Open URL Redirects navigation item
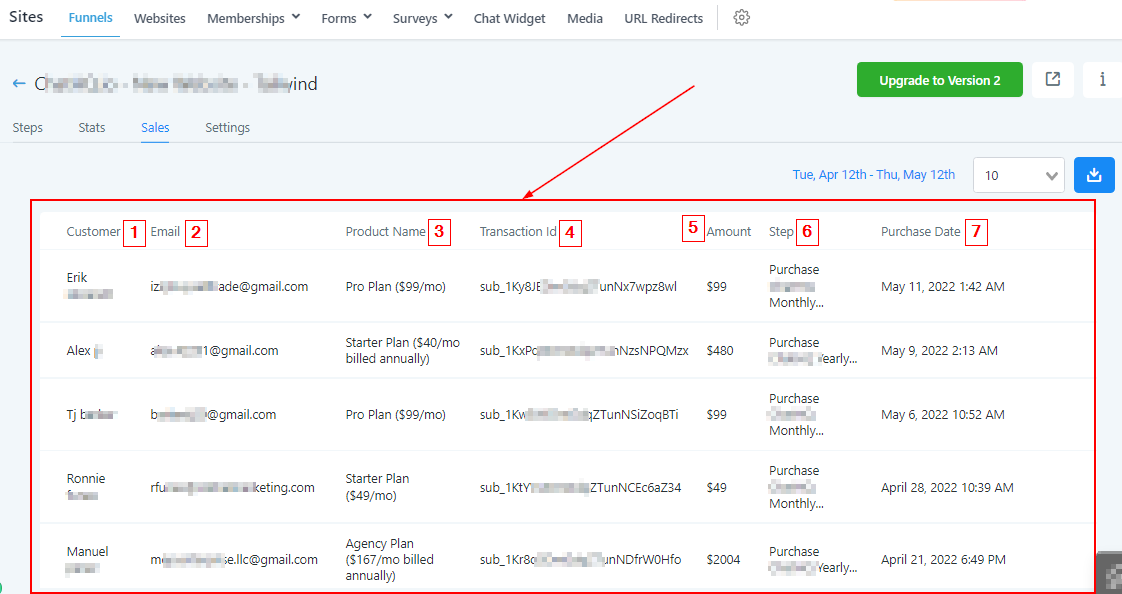The height and width of the screenshot is (594, 1122). (x=663, y=18)
